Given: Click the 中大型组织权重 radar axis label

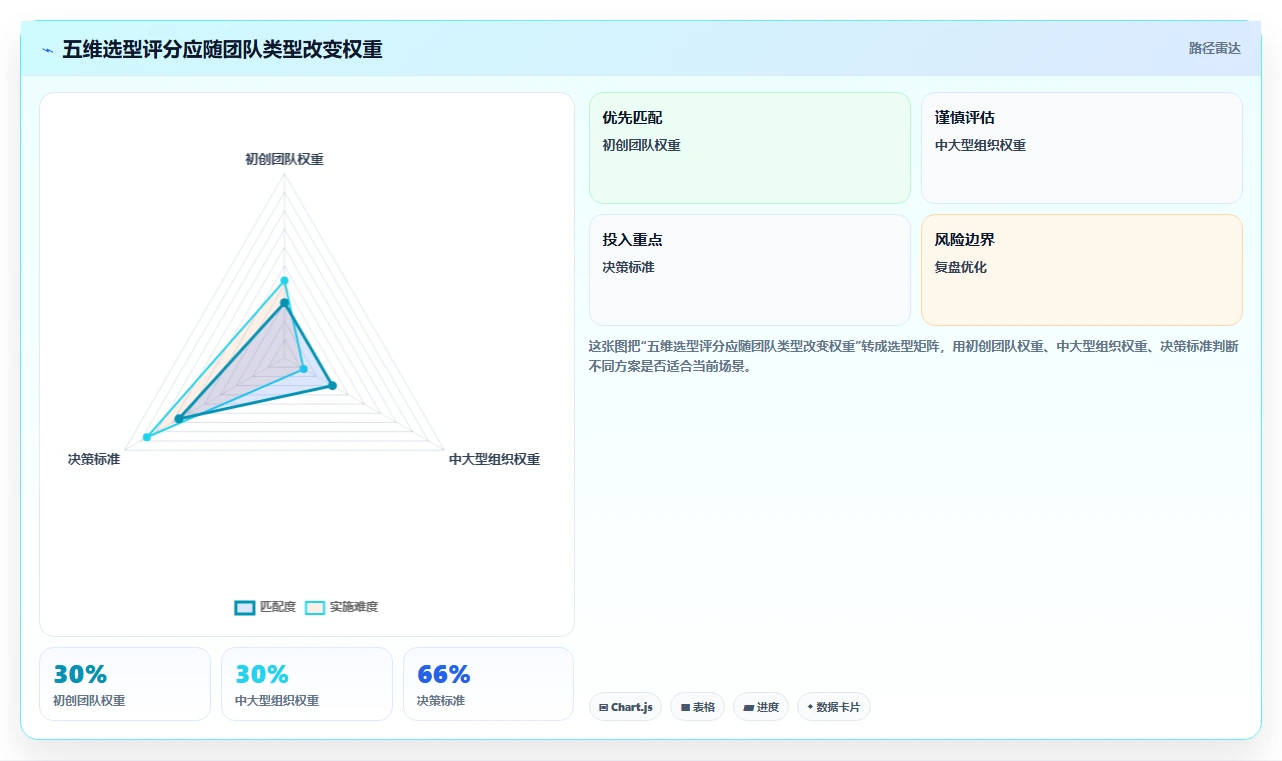Looking at the screenshot, I should 494,459.
